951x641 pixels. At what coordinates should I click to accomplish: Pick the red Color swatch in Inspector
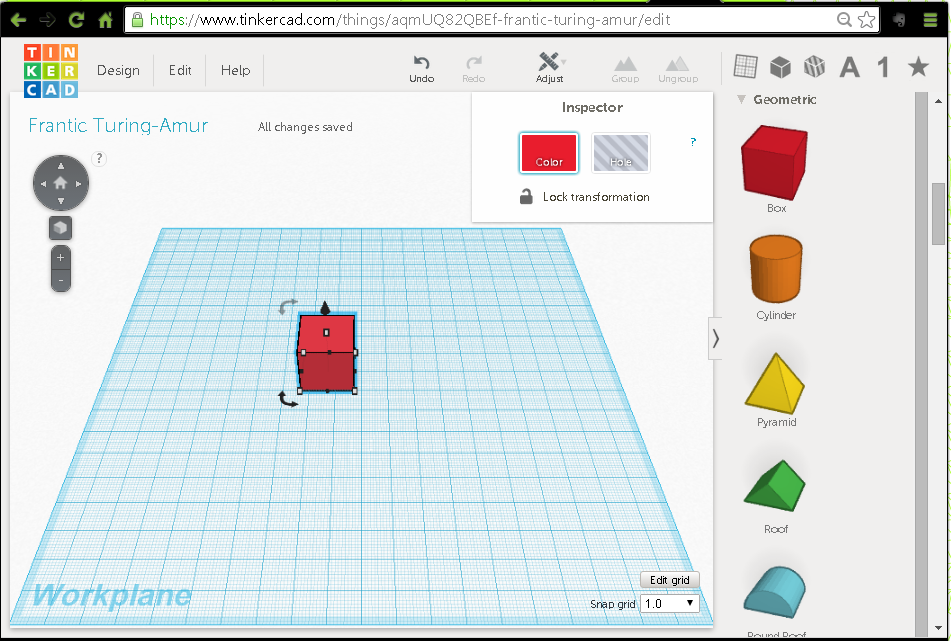pyautogui.click(x=549, y=153)
